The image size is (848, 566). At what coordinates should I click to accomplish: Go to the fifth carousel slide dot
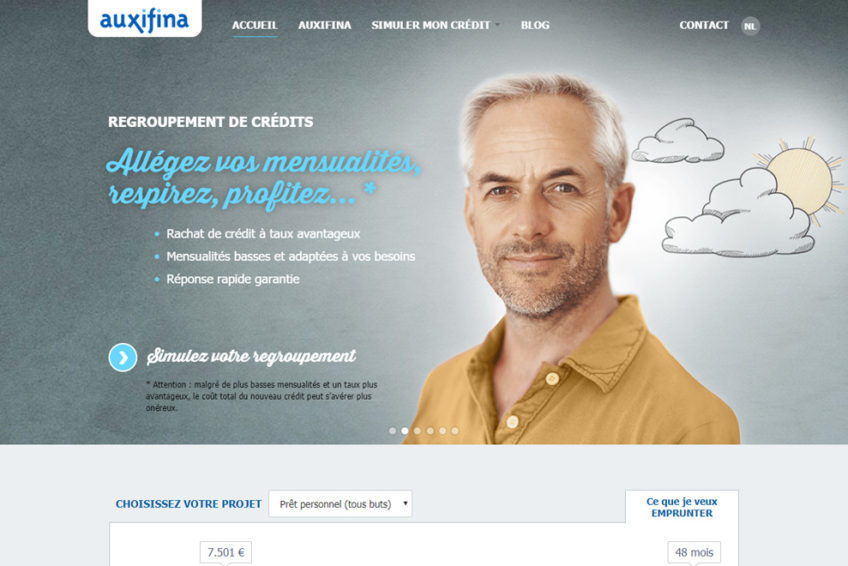click(x=442, y=431)
